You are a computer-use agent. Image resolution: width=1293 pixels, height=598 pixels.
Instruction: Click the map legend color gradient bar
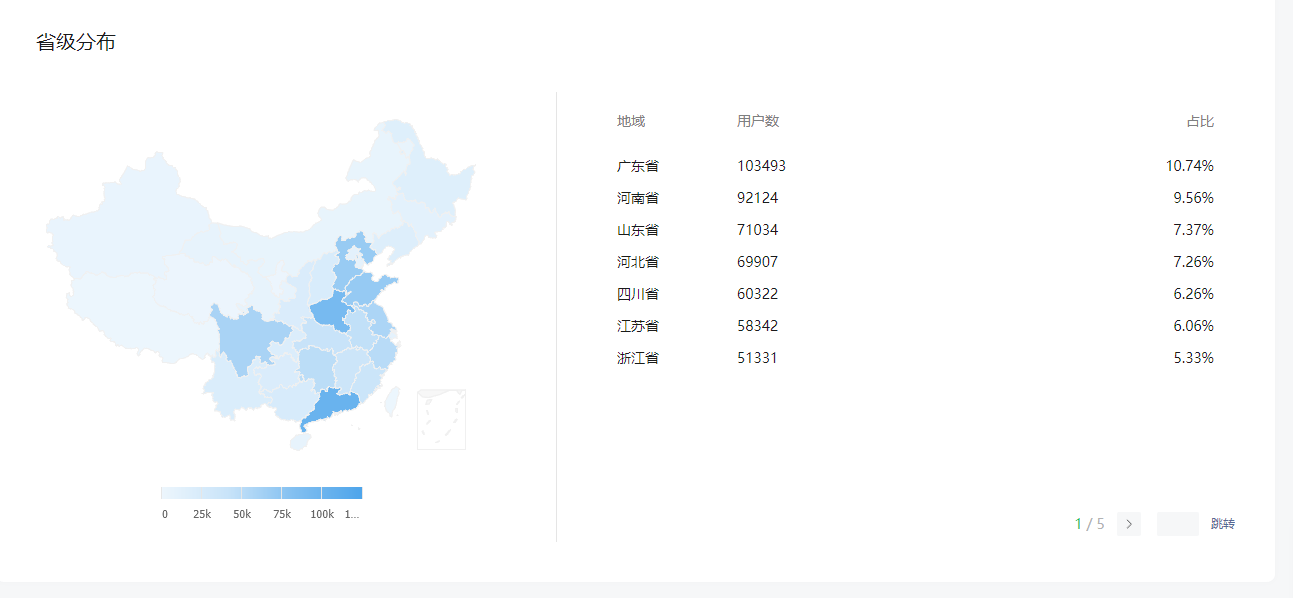pyautogui.click(x=262, y=493)
